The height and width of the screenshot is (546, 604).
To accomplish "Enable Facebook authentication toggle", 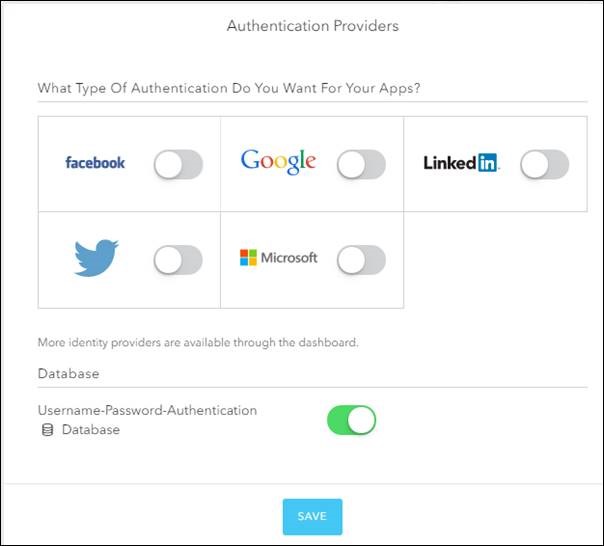I will pos(178,165).
